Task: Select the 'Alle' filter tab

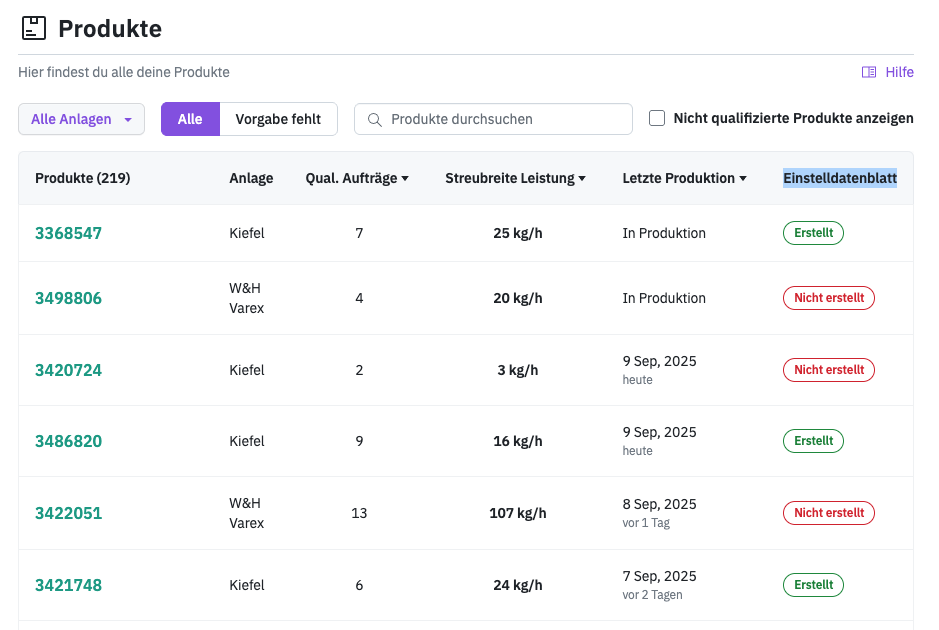Action: coord(190,119)
